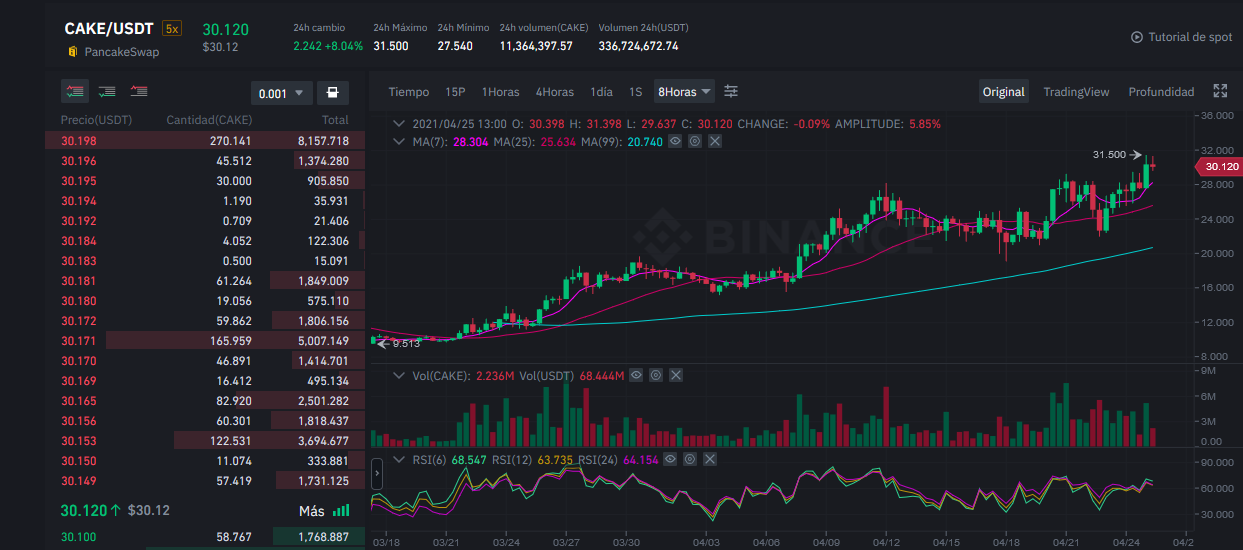1243x550 pixels.
Task: Click the 30.120 last price in order book
Action: coord(84,510)
